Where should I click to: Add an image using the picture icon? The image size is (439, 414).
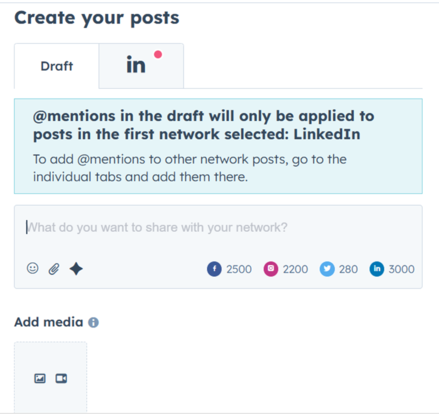point(40,378)
